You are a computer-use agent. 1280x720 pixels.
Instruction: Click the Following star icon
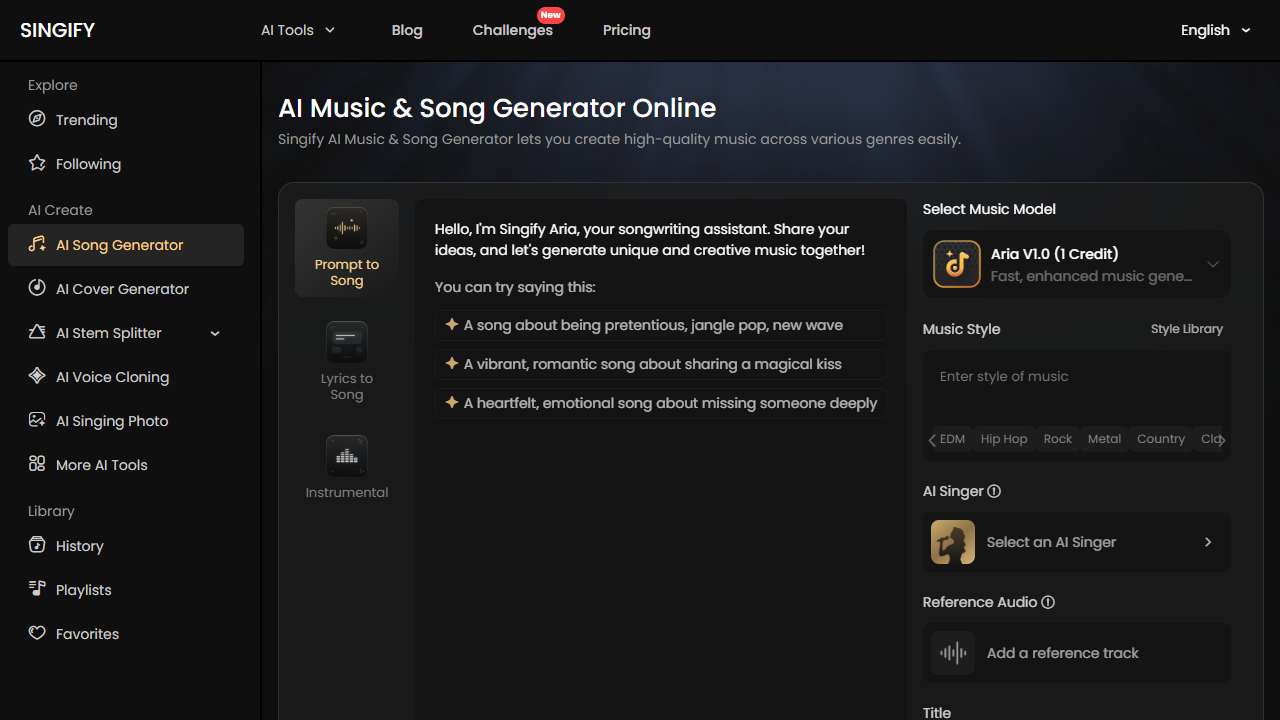37,163
